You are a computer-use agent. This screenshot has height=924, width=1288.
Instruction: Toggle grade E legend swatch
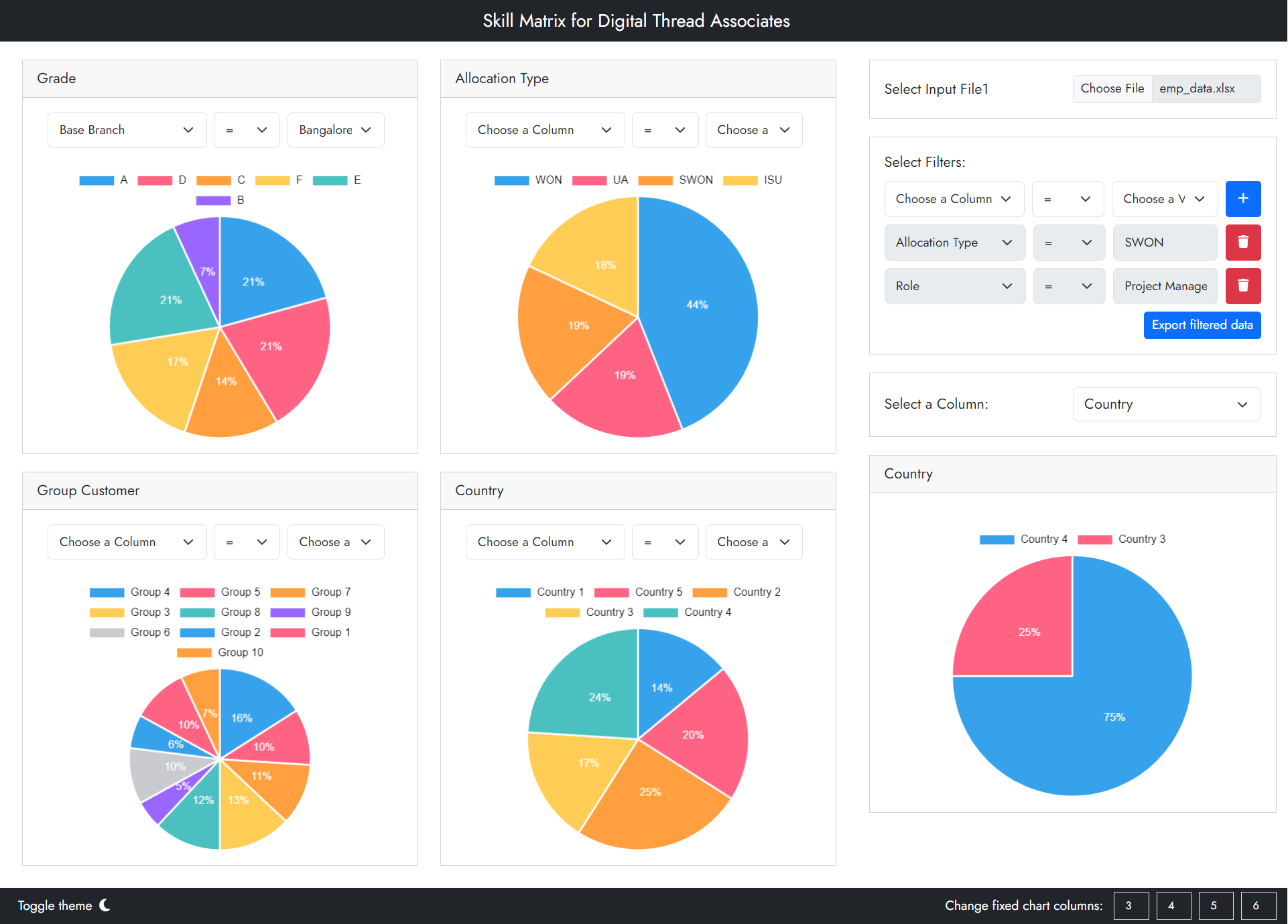(330, 180)
